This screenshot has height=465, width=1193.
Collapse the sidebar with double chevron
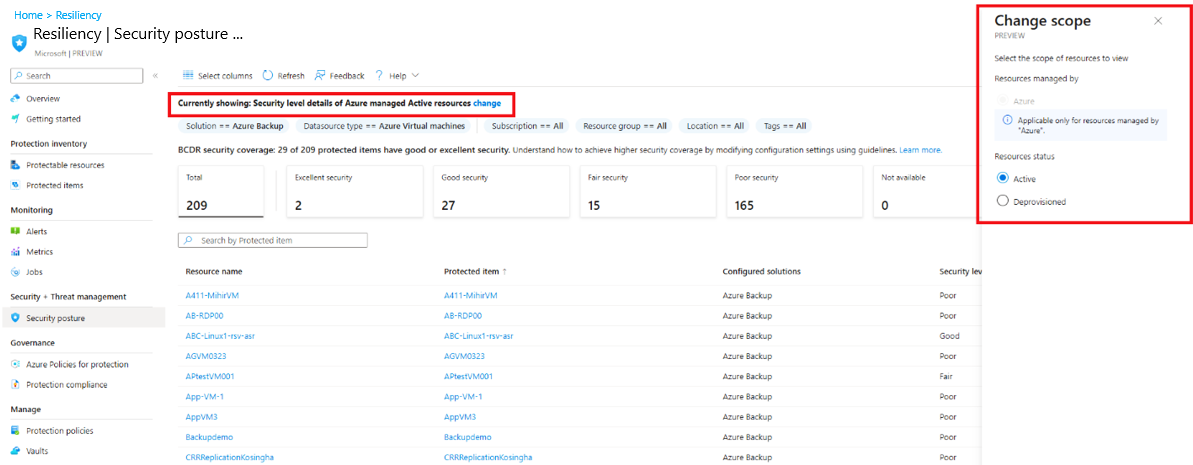(155, 75)
